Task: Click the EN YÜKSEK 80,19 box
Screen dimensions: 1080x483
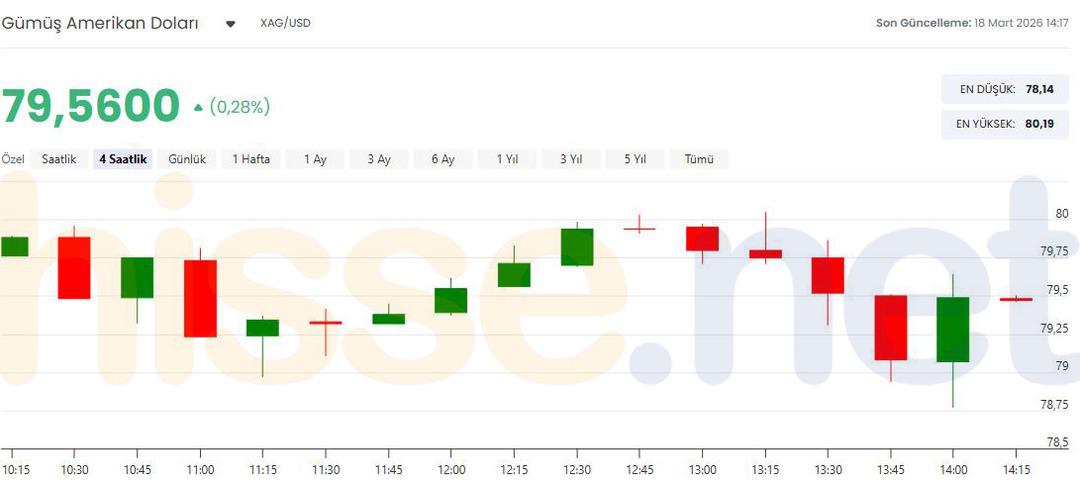Action: [x=1006, y=124]
